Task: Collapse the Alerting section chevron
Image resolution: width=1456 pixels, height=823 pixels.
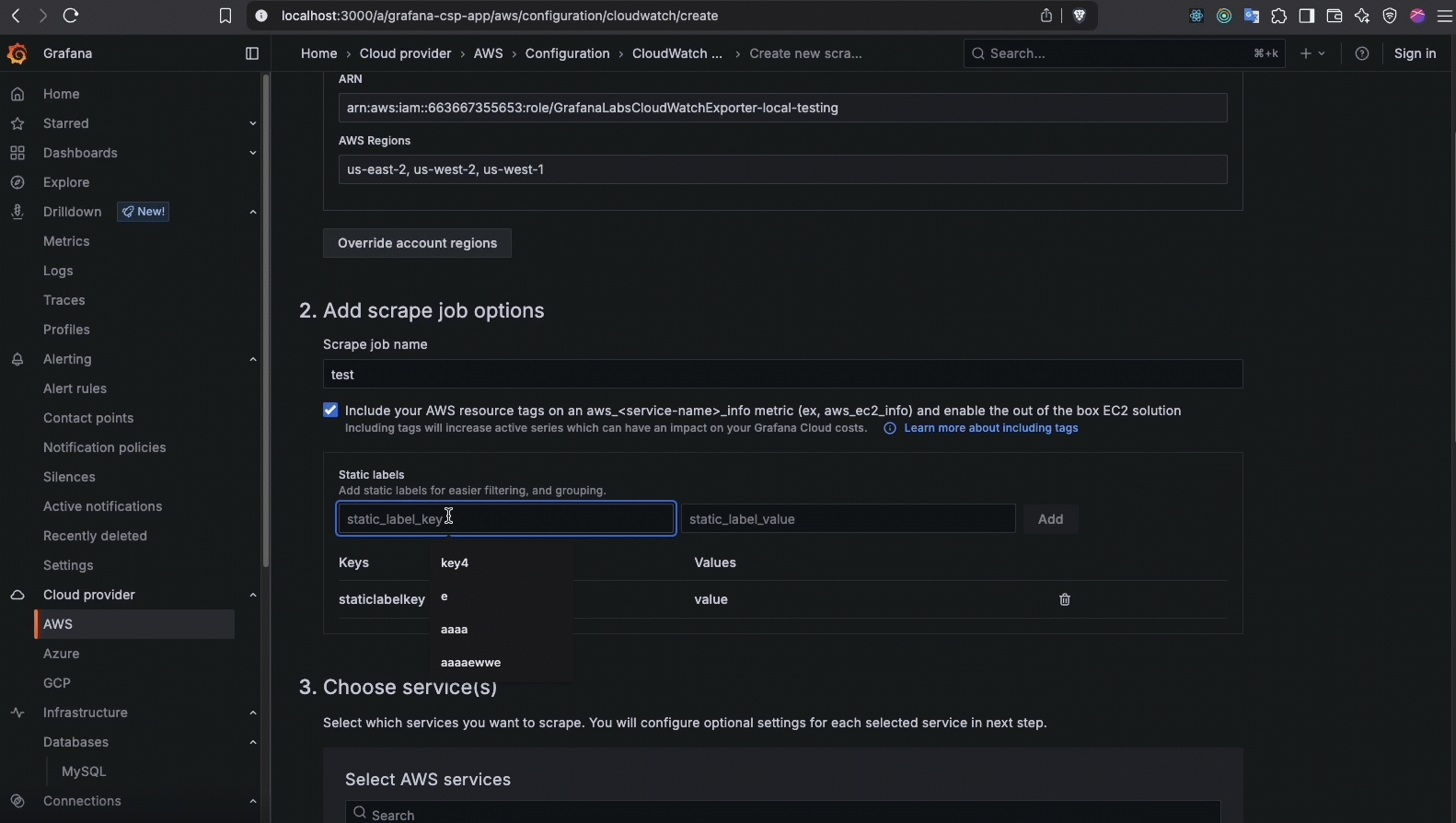Action: (252, 359)
